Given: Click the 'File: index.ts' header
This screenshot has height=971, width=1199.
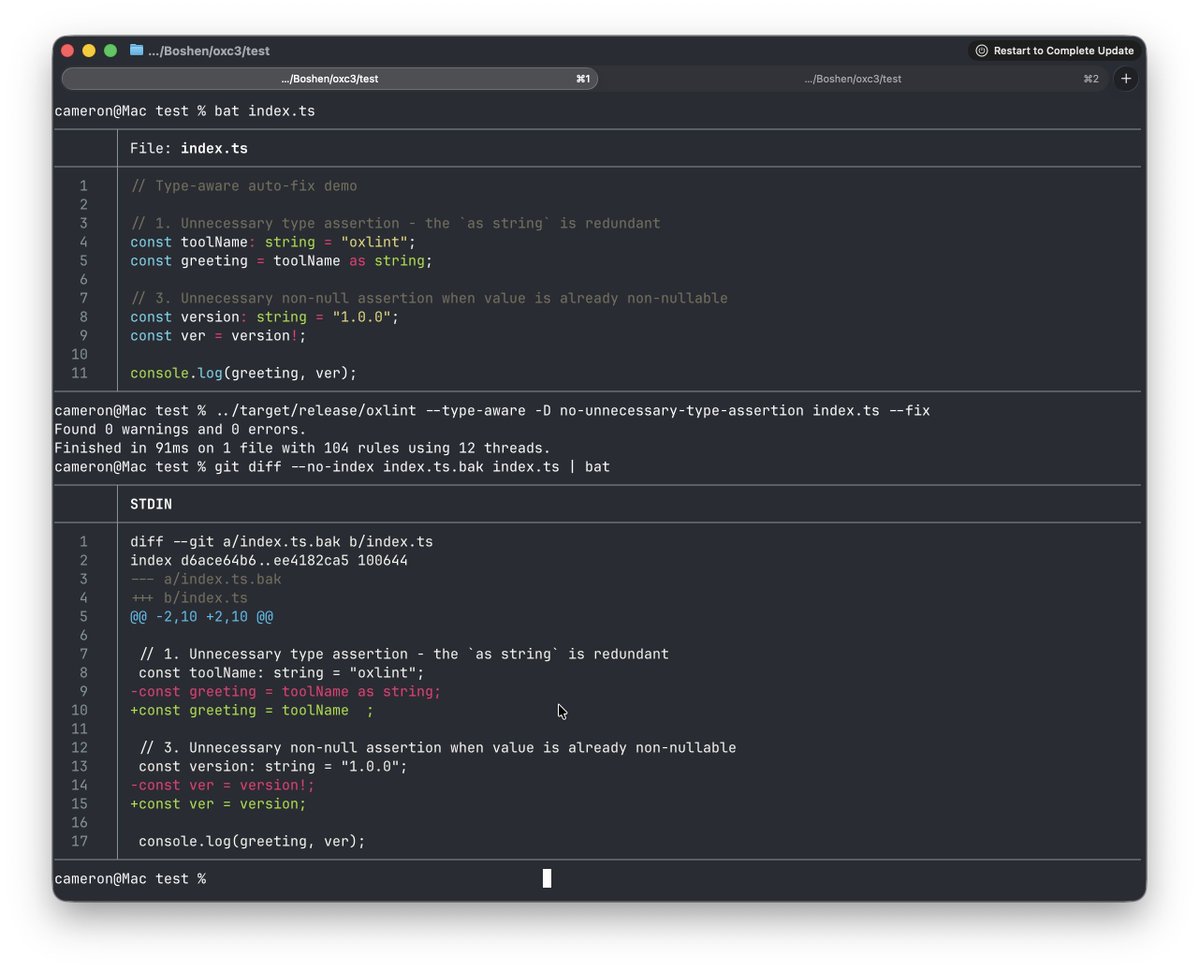Looking at the screenshot, I should click(189, 148).
